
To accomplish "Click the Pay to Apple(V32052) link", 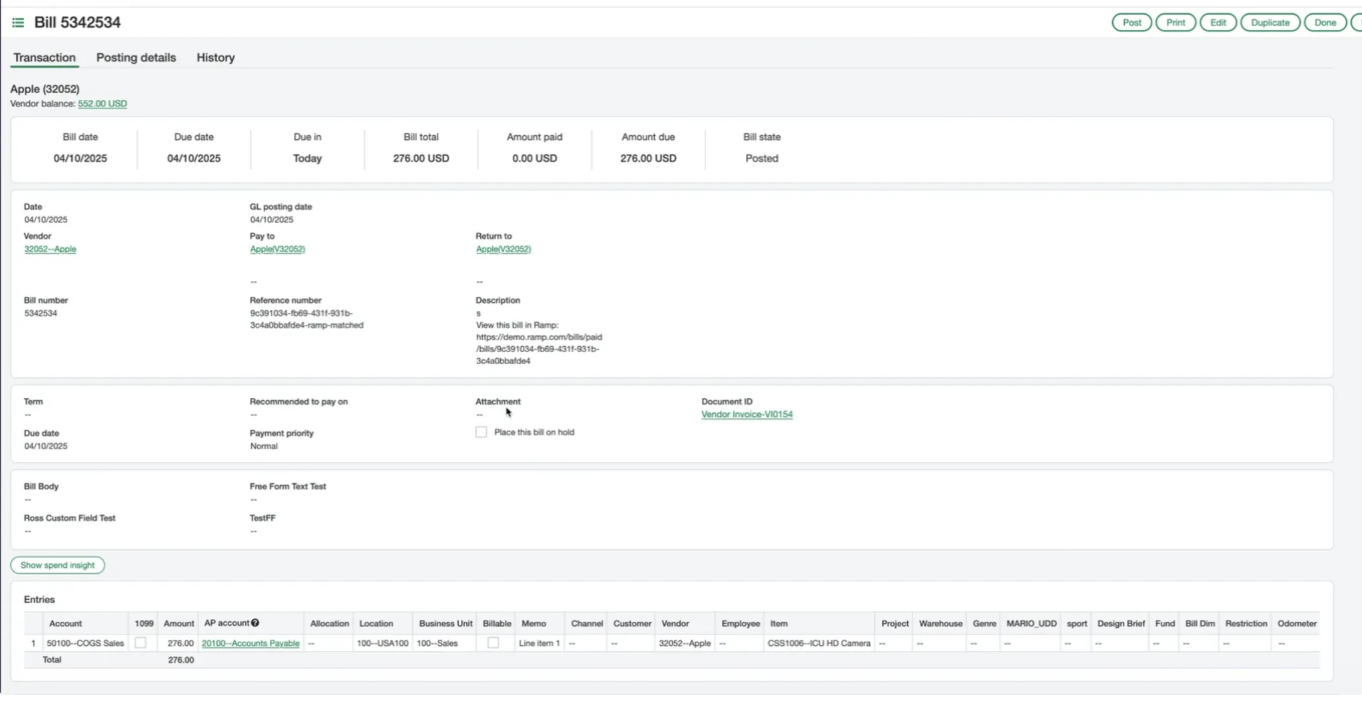I will pyautogui.click(x=277, y=249).
